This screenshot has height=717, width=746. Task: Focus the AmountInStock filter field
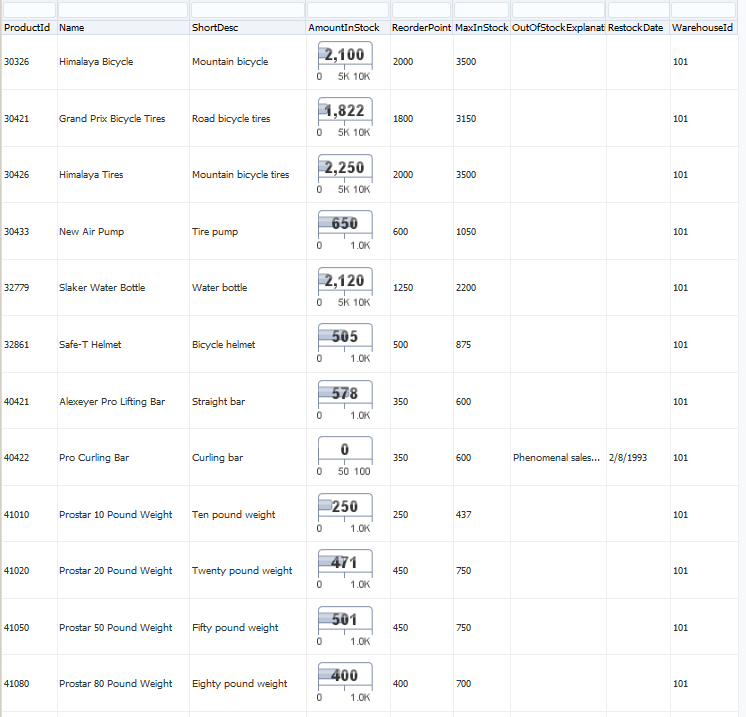tap(348, 10)
